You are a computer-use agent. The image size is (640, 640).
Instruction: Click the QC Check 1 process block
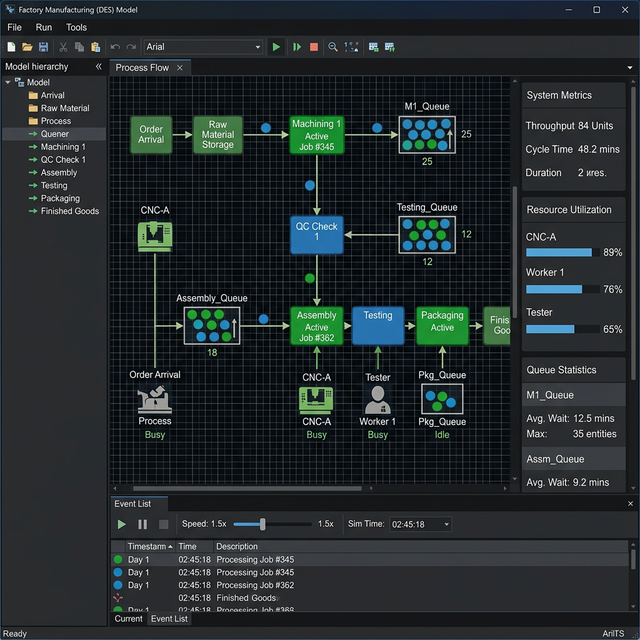click(x=316, y=233)
